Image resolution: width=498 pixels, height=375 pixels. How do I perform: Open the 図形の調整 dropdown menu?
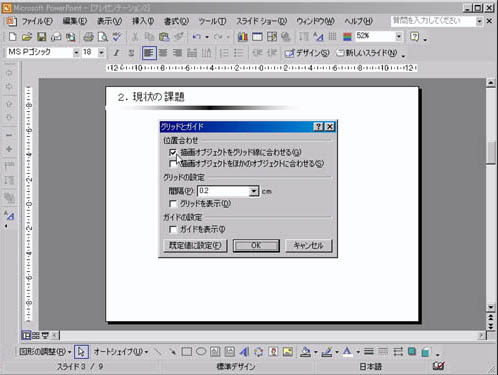tap(45, 352)
